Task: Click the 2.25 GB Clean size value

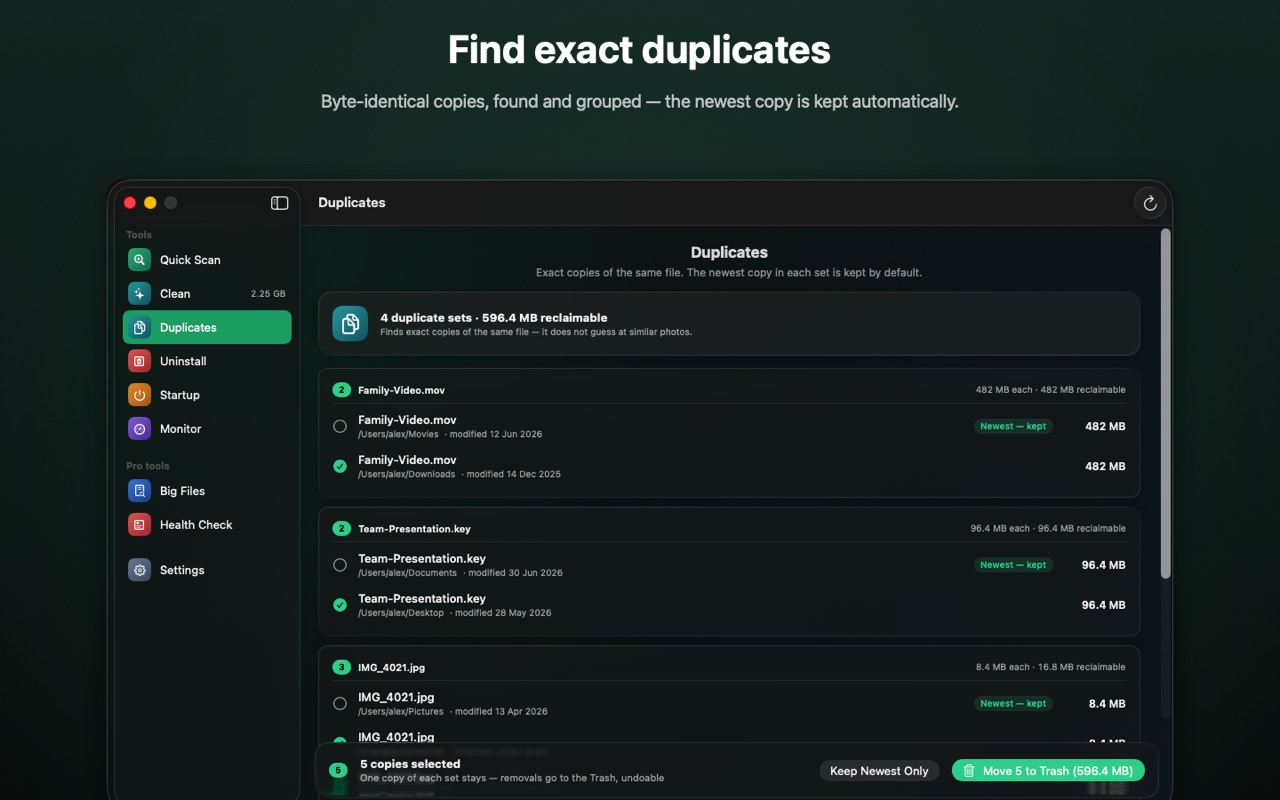Action: click(x=268, y=294)
